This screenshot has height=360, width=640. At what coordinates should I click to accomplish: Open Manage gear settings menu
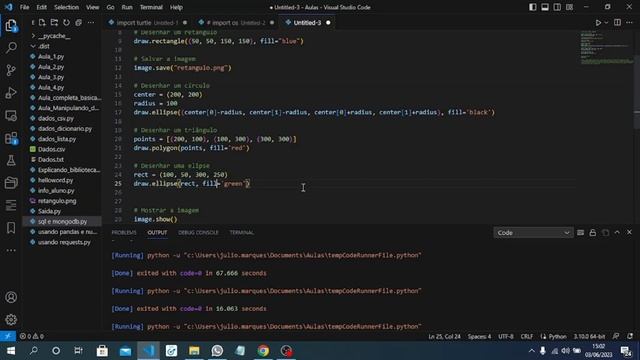tap(11, 319)
